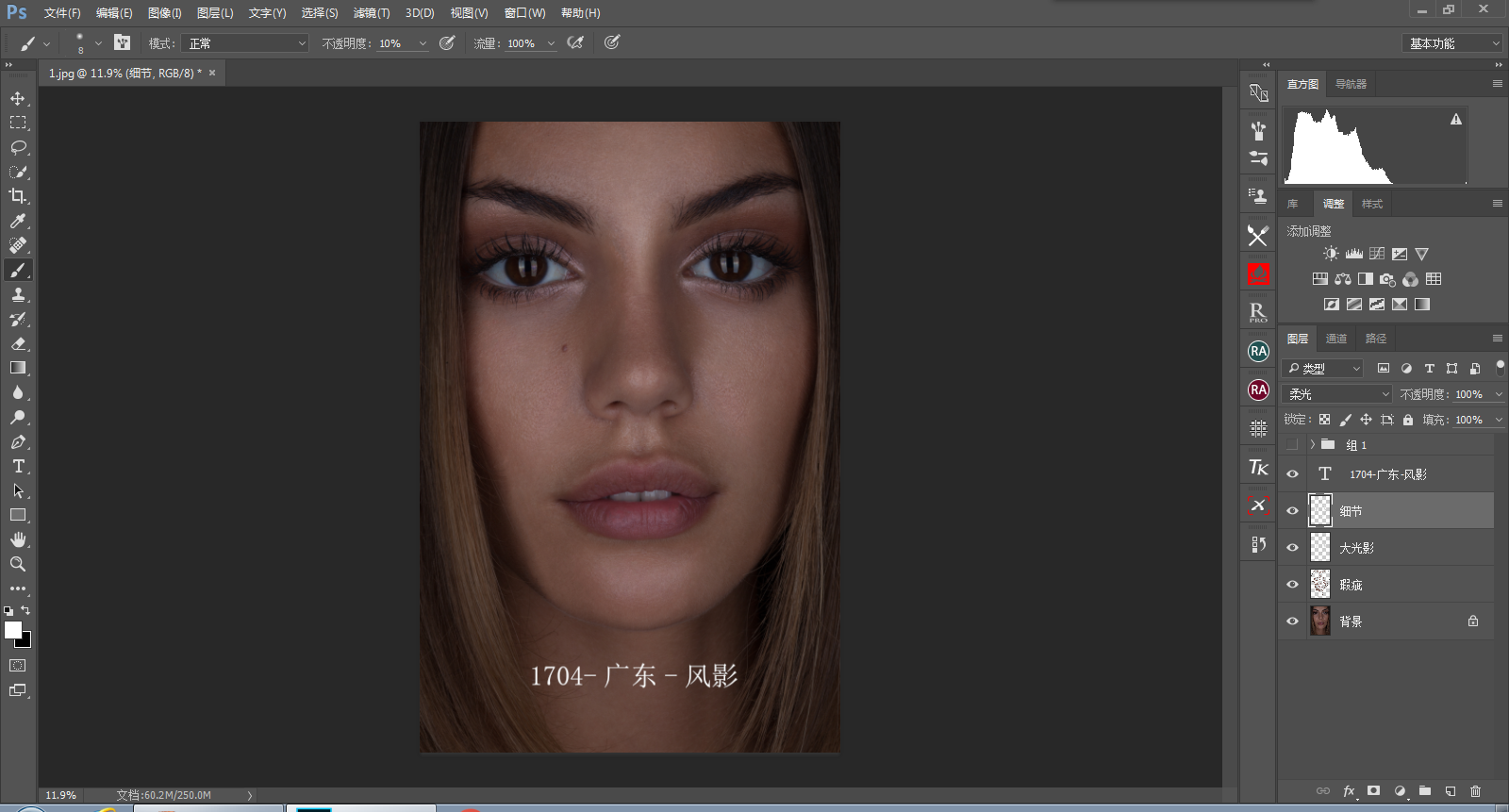Select the Clone Stamp tool

pyautogui.click(x=18, y=294)
